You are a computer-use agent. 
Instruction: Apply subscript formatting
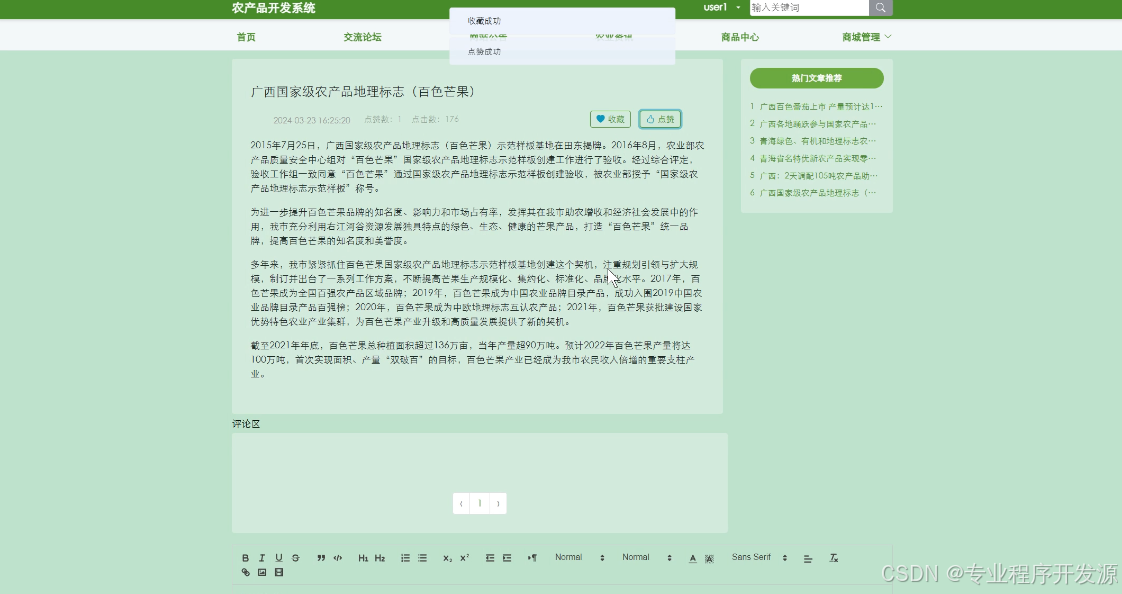click(447, 558)
